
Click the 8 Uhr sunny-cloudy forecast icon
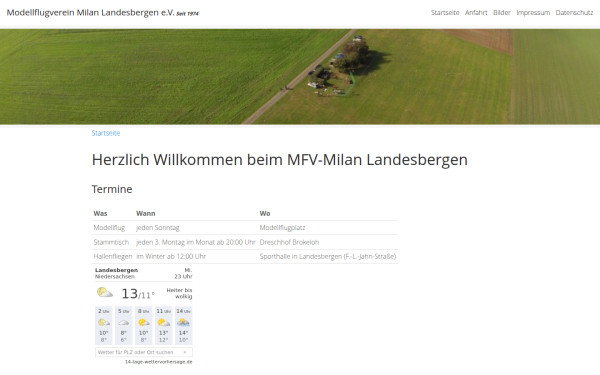[x=144, y=323]
